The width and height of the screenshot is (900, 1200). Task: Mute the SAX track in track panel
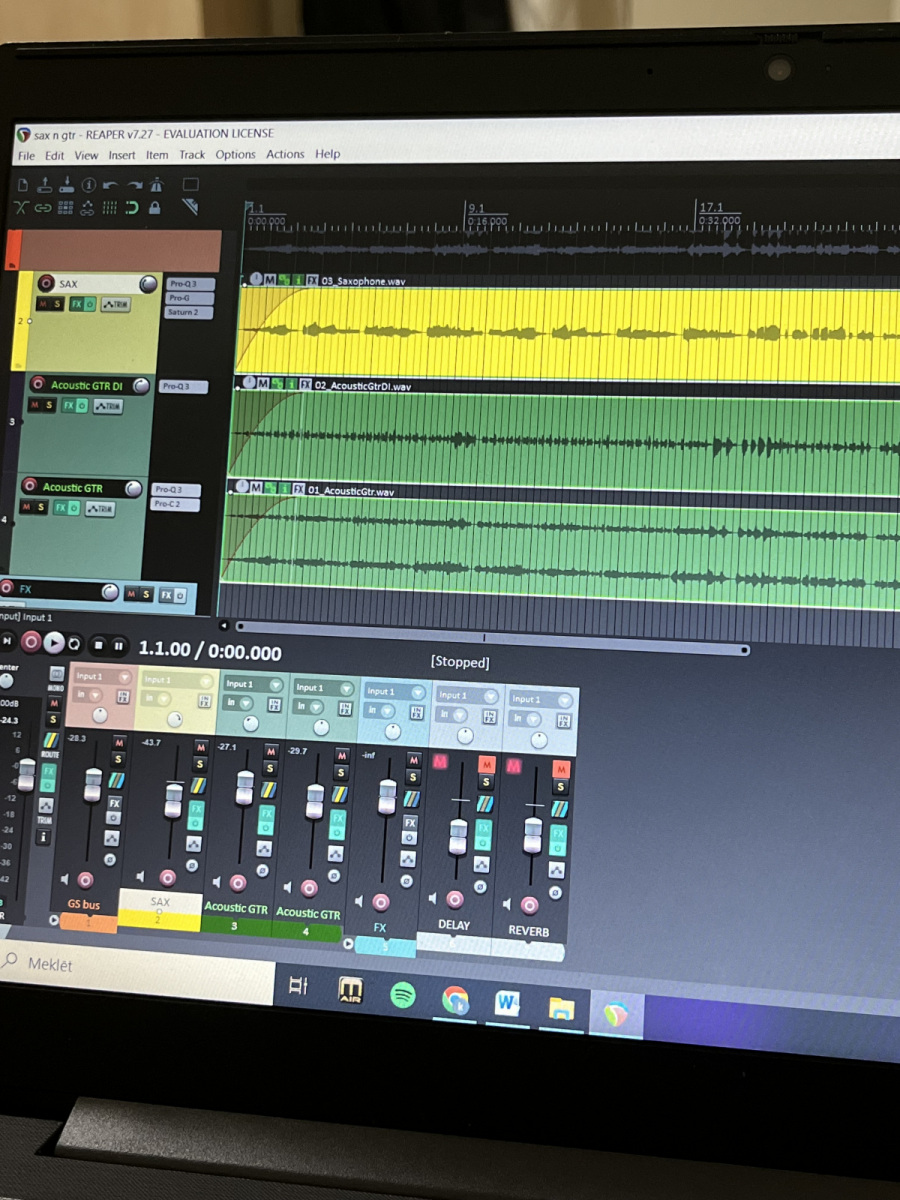pos(43,304)
